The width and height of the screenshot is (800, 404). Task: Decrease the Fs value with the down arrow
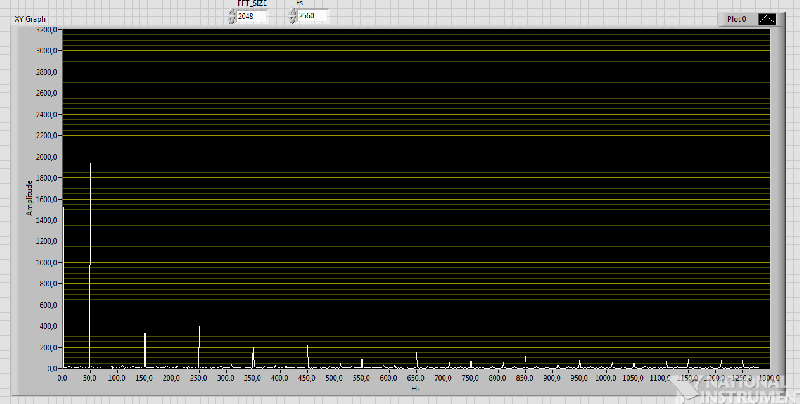(293, 19)
